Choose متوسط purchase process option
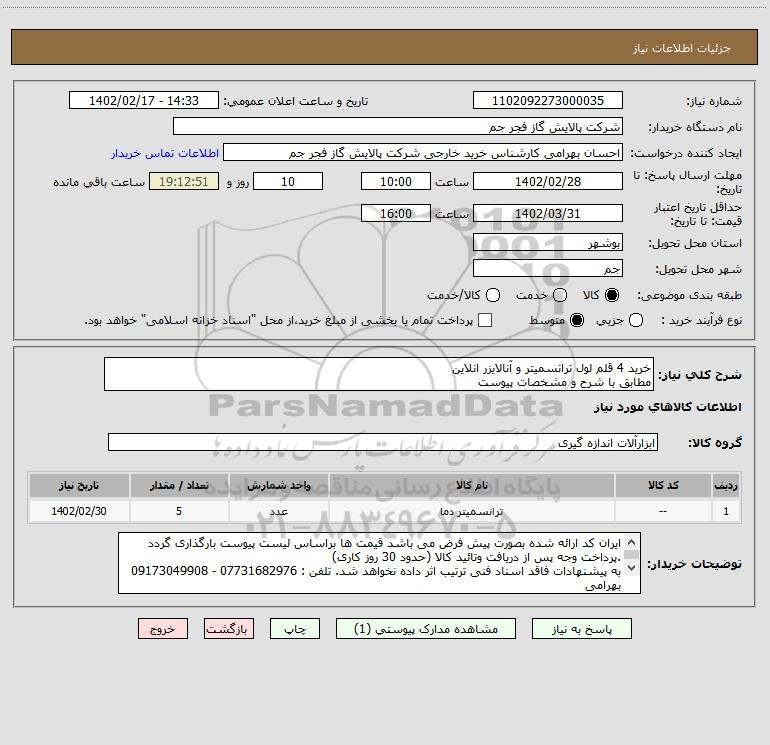The image size is (770, 745). pos(577,320)
